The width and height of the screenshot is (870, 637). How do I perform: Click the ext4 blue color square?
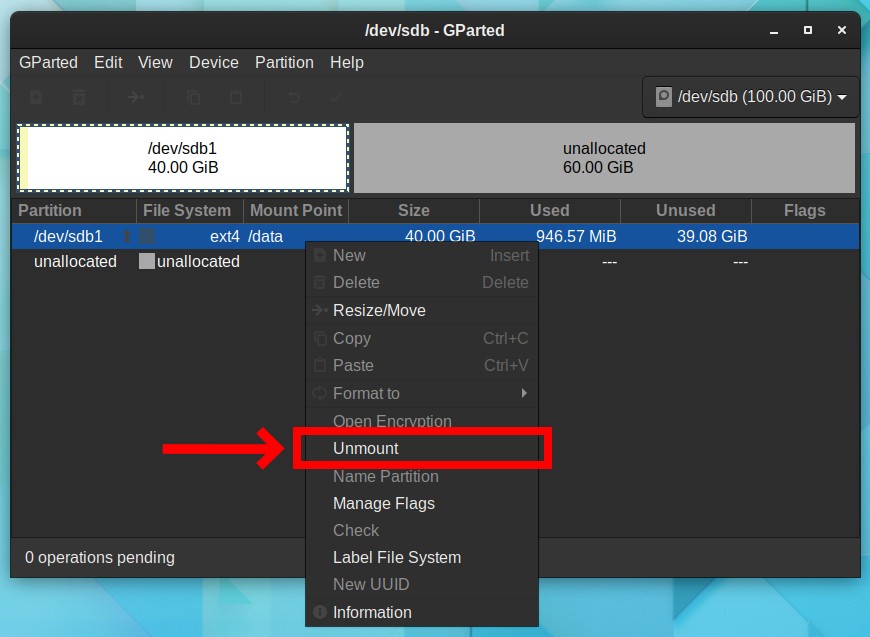coord(147,236)
